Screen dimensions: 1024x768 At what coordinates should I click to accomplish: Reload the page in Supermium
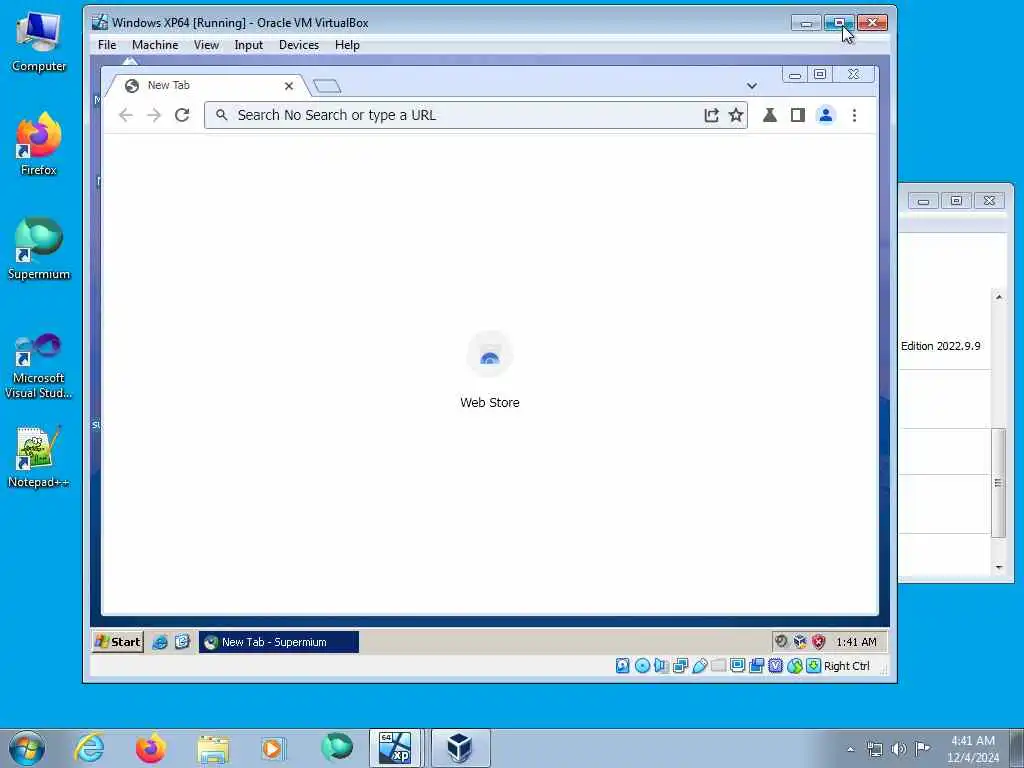pyautogui.click(x=182, y=116)
